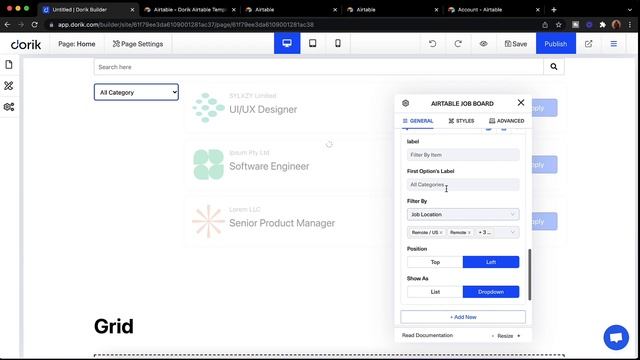640x360 pixels.
Task: Switch to the General tab
Action: point(418,121)
